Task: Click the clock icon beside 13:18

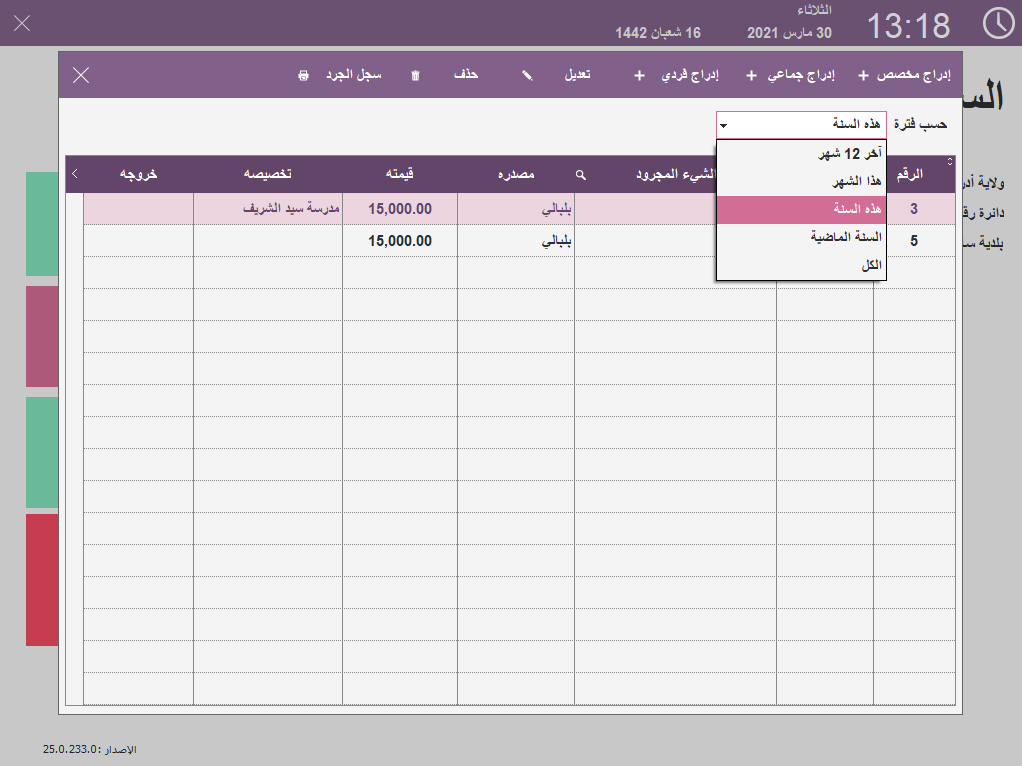Action: point(998,24)
